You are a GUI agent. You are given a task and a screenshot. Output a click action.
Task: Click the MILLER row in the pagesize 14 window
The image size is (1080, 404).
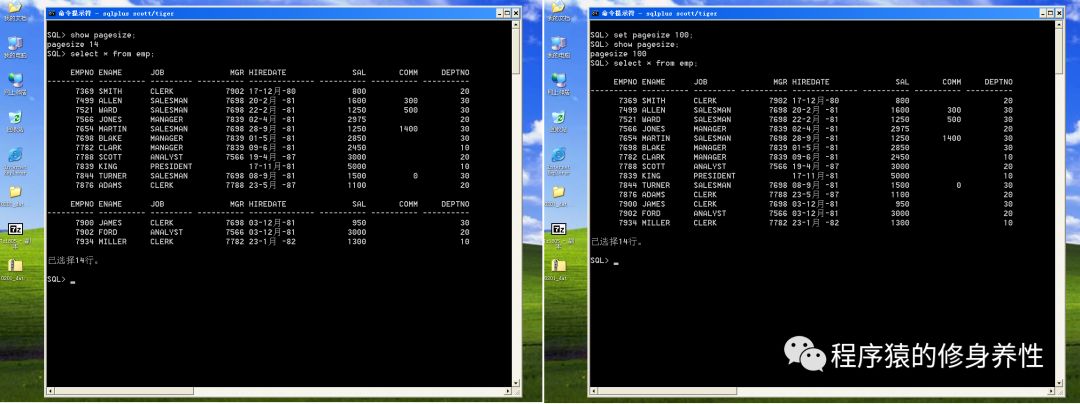[272, 242]
